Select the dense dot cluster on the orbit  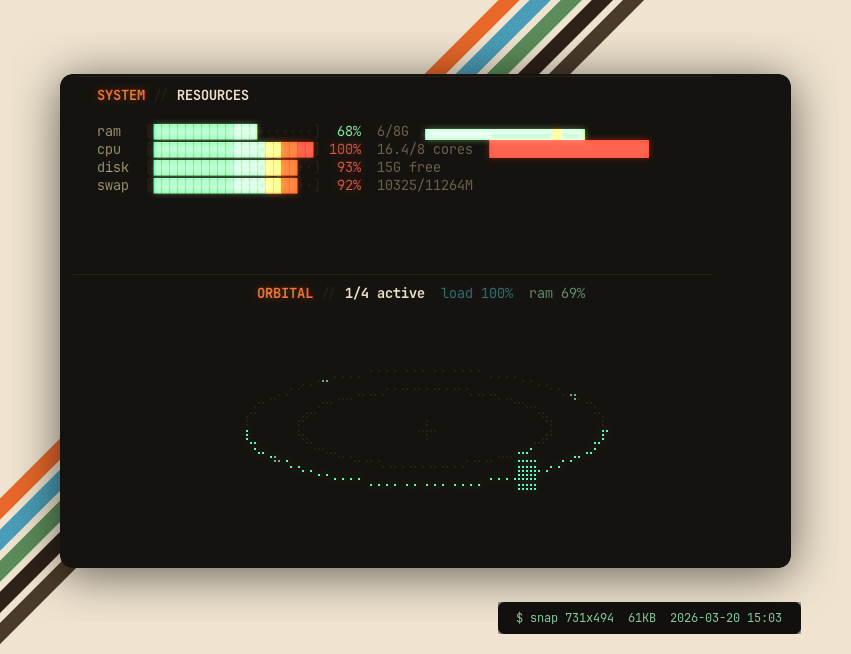pyautogui.click(x=528, y=472)
